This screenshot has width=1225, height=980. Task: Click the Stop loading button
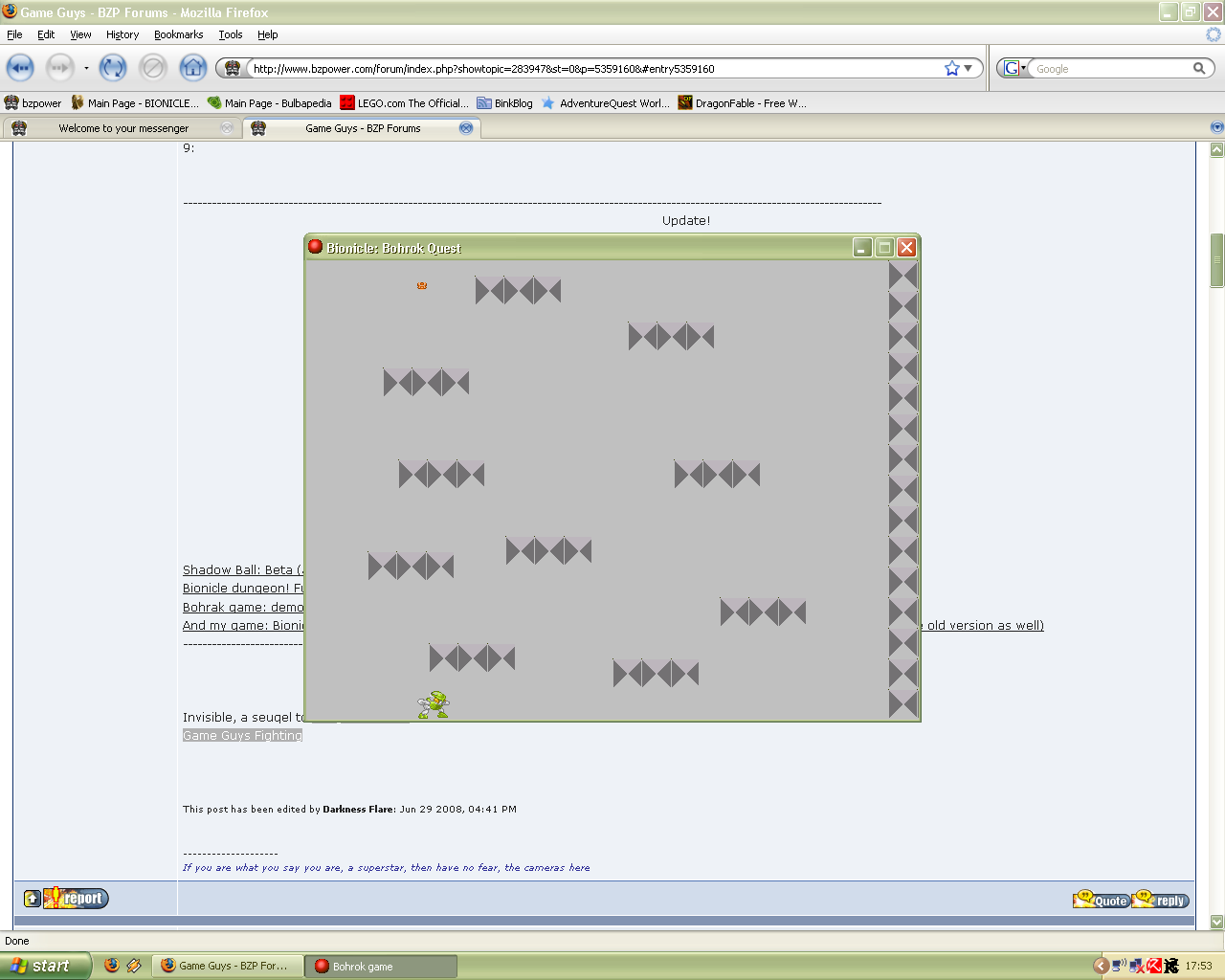(x=153, y=68)
